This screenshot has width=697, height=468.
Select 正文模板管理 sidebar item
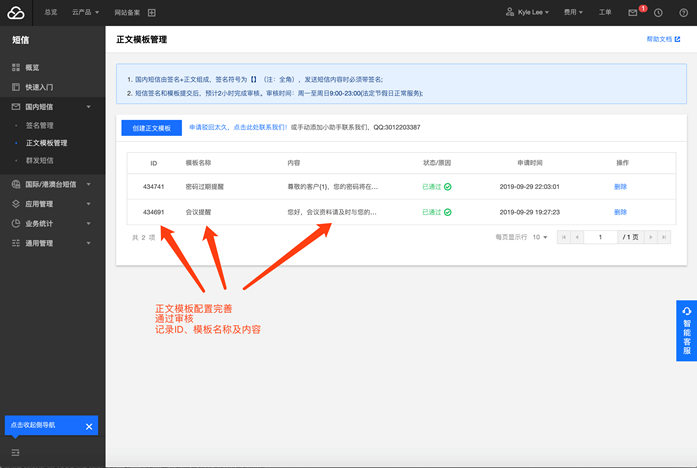[x=47, y=143]
